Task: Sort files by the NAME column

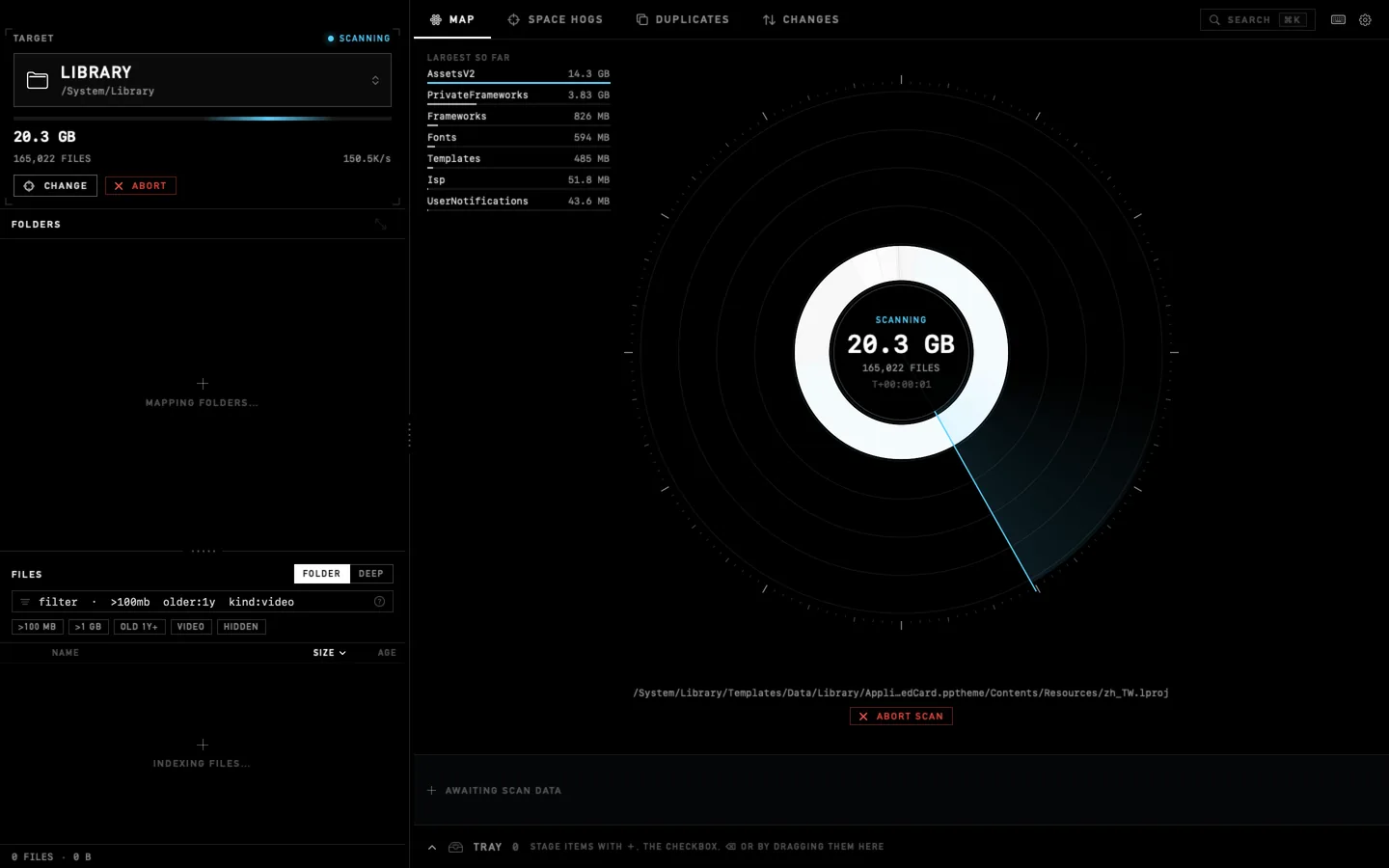Action: (66, 653)
